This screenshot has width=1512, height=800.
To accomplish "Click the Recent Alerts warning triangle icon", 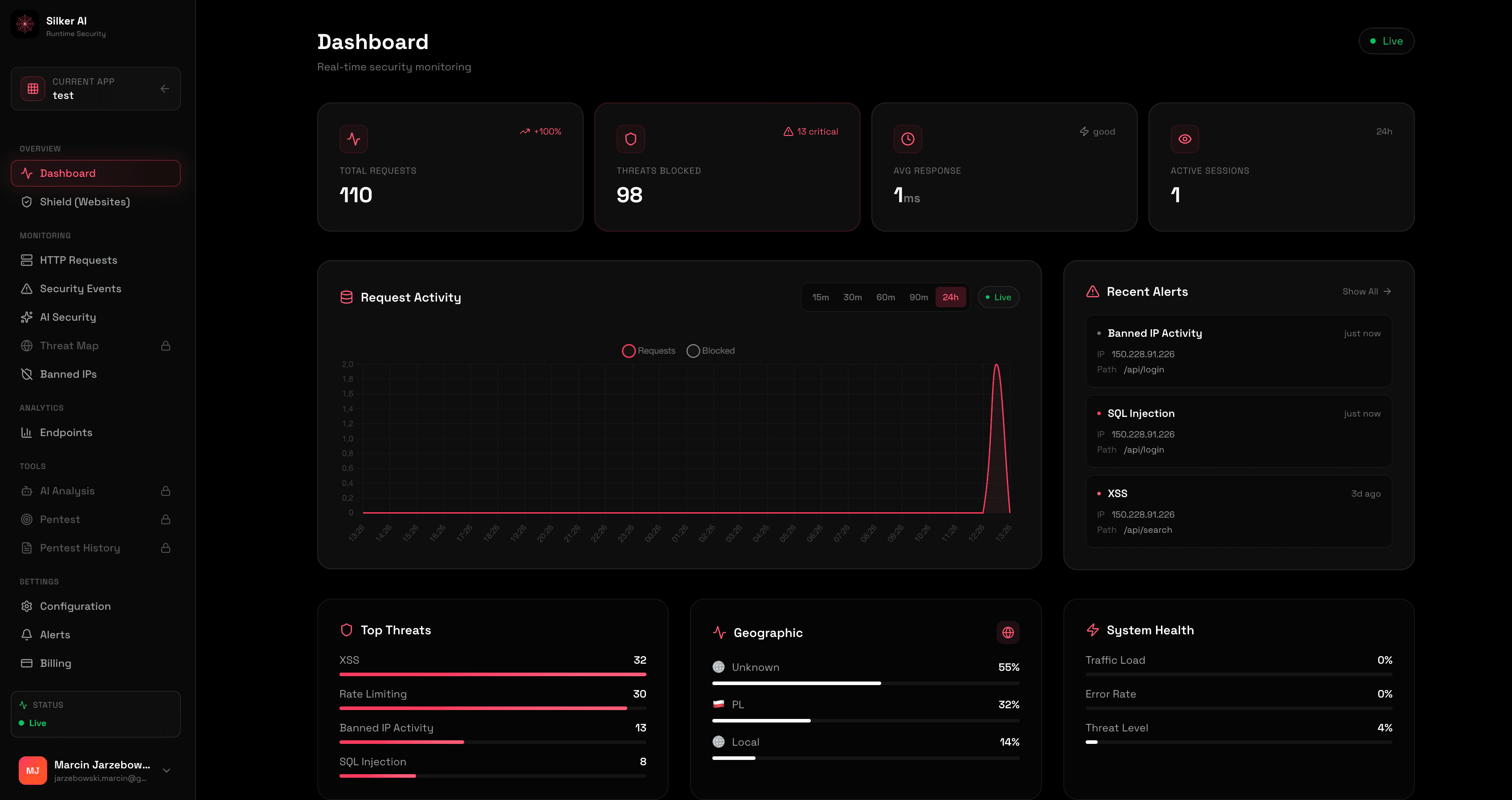I will click(1092, 292).
